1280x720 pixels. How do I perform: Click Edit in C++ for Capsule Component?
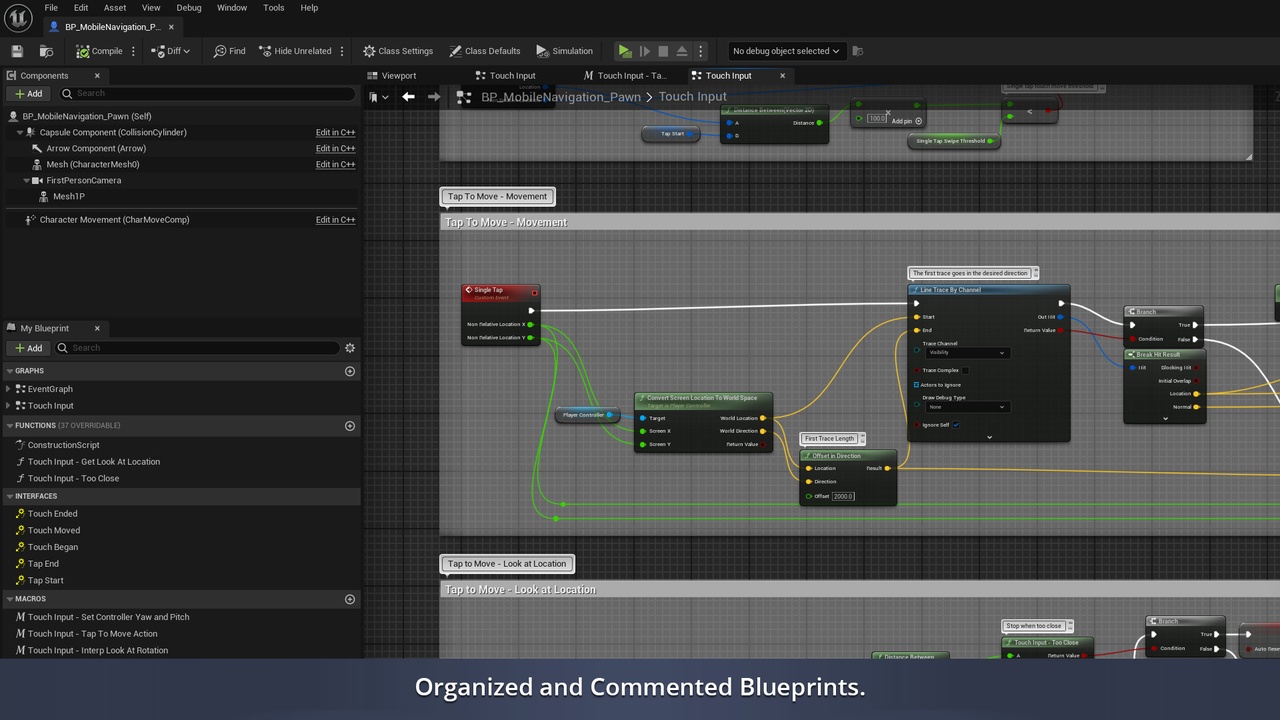pyautogui.click(x=335, y=132)
